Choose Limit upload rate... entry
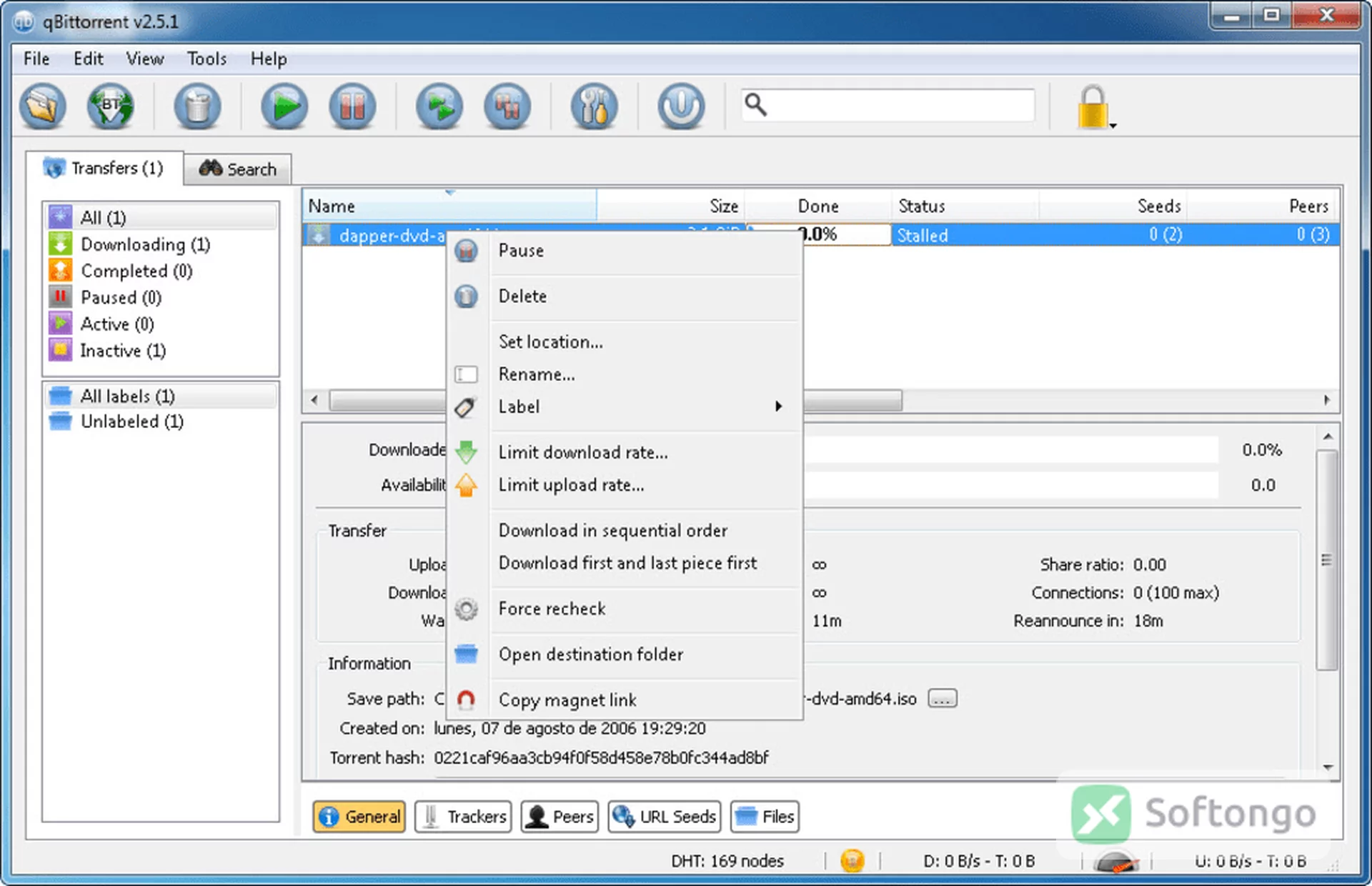 (625, 484)
